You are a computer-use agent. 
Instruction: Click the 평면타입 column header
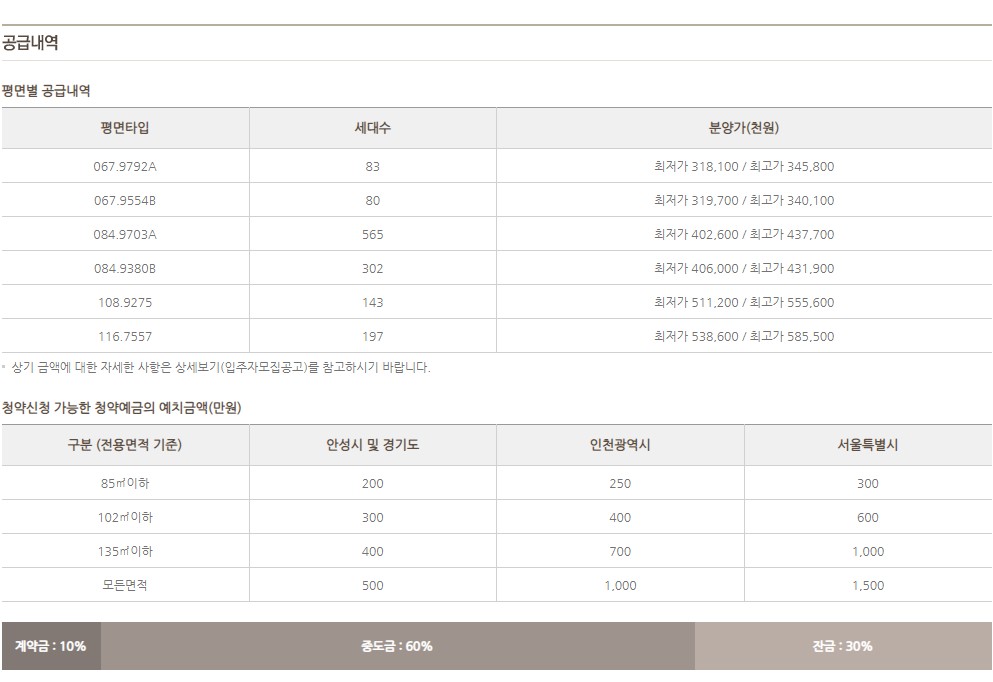coord(125,128)
